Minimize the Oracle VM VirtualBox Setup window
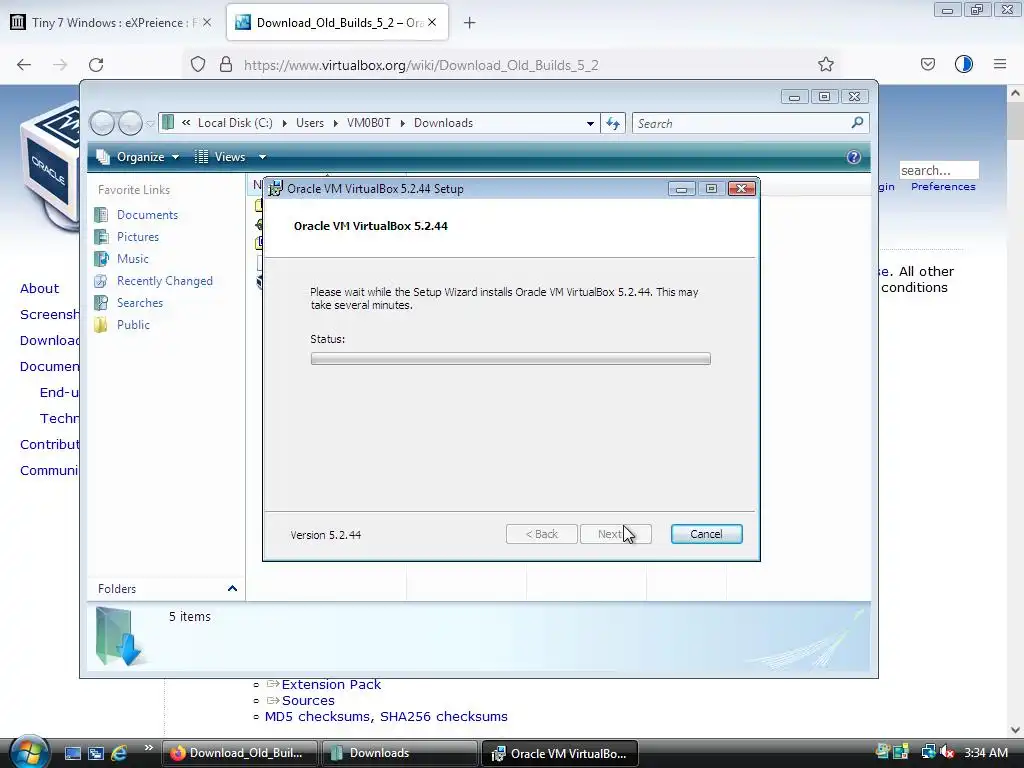 click(681, 189)
